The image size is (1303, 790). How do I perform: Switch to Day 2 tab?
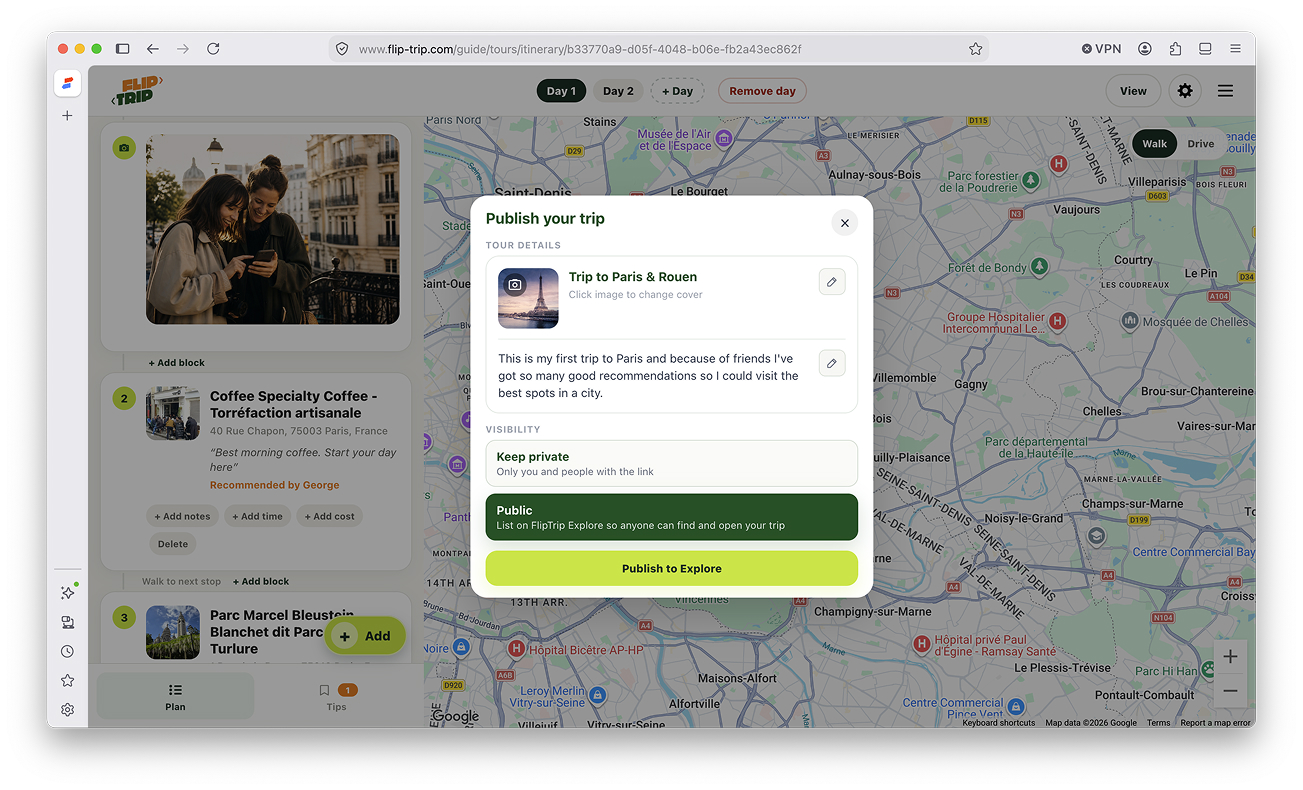coord(618,91)
